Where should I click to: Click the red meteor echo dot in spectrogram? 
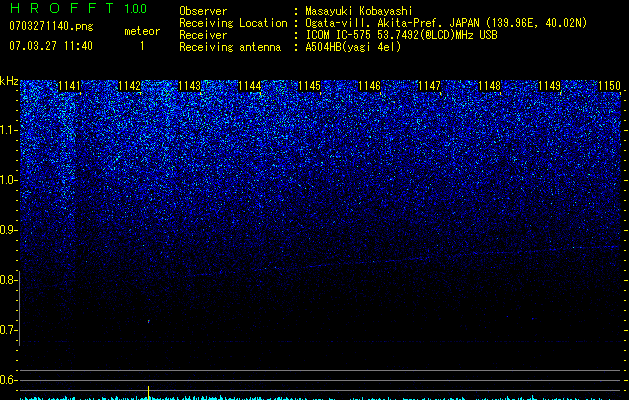149,321
